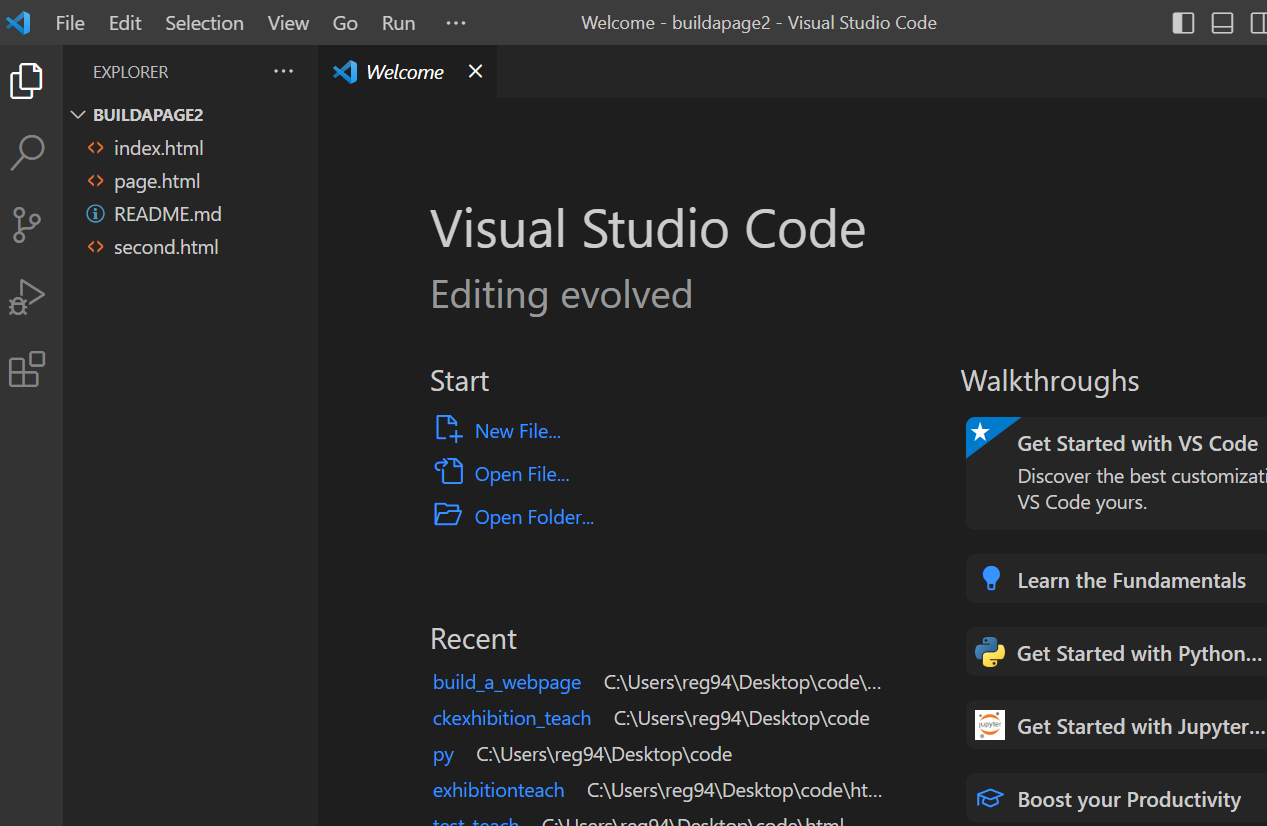Open recent folder exhibitionteach

(x=498, y=790)
